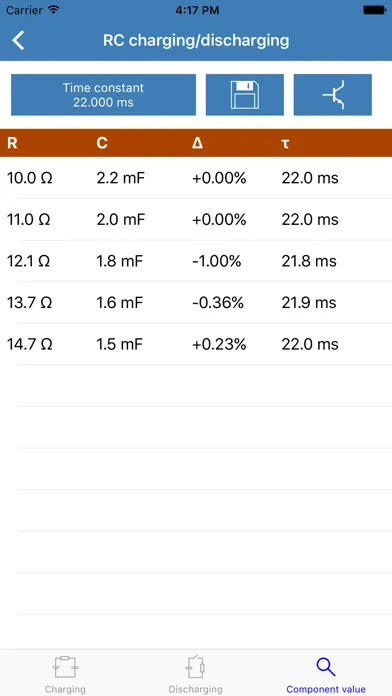Tap the back arrow in header

[x=18, y=40]
